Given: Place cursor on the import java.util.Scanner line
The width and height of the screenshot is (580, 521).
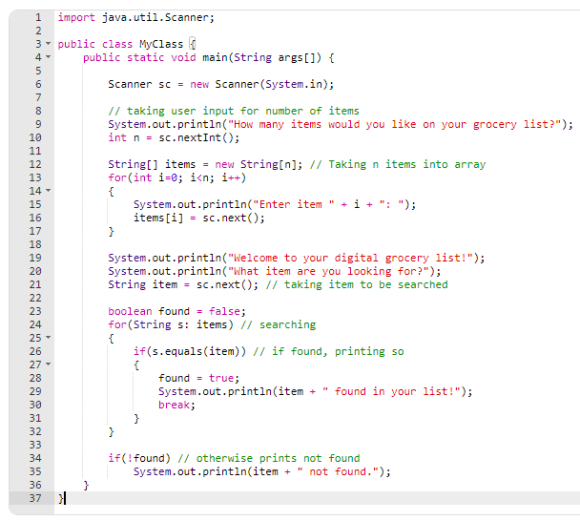Looking at the screenshot, I should pyautogui.click(x=136, y=17).
